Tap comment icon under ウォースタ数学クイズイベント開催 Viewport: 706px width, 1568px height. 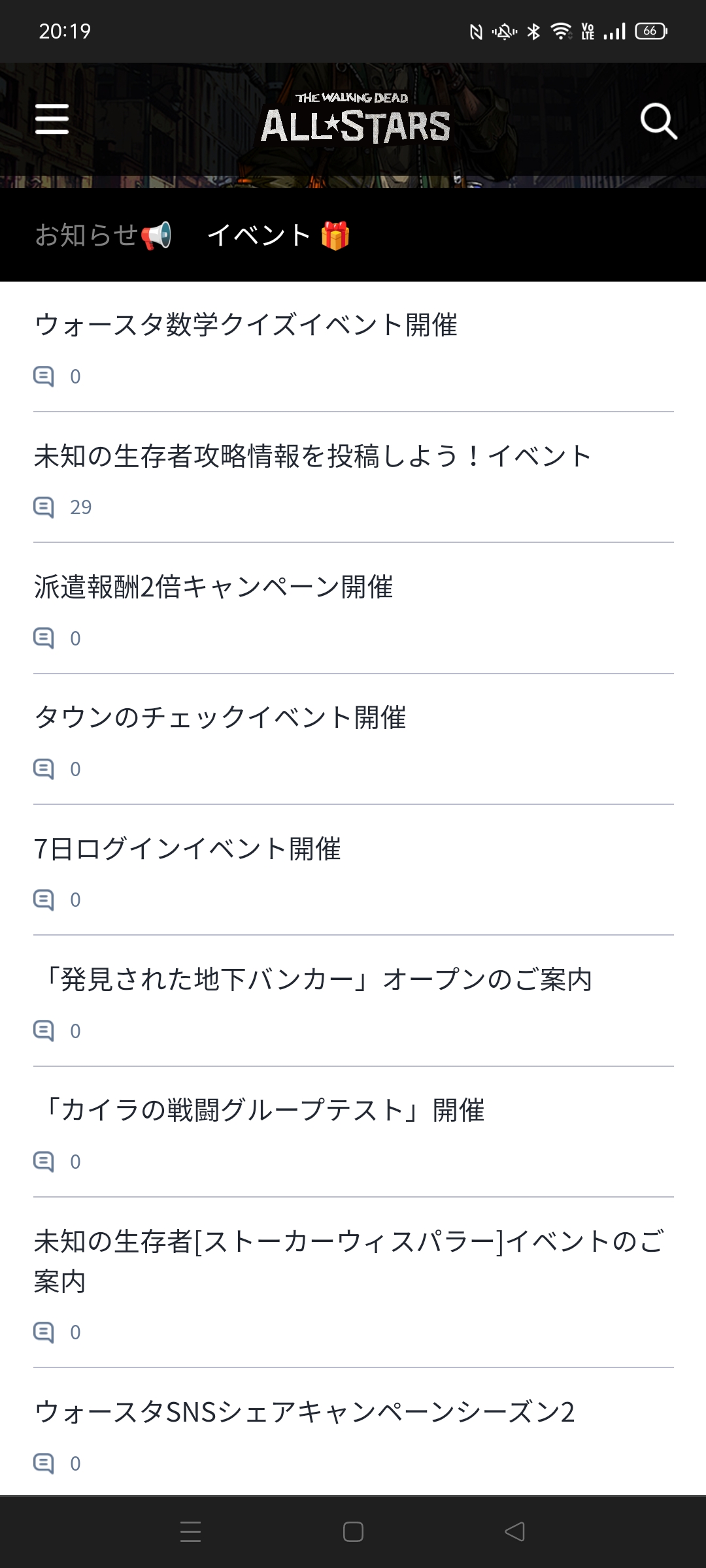[44, 376]
